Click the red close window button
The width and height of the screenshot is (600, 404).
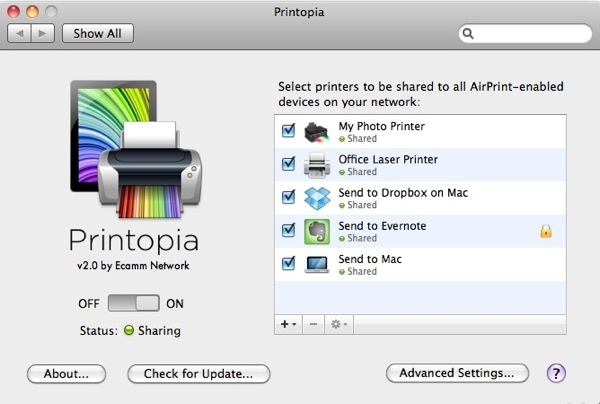13,11
